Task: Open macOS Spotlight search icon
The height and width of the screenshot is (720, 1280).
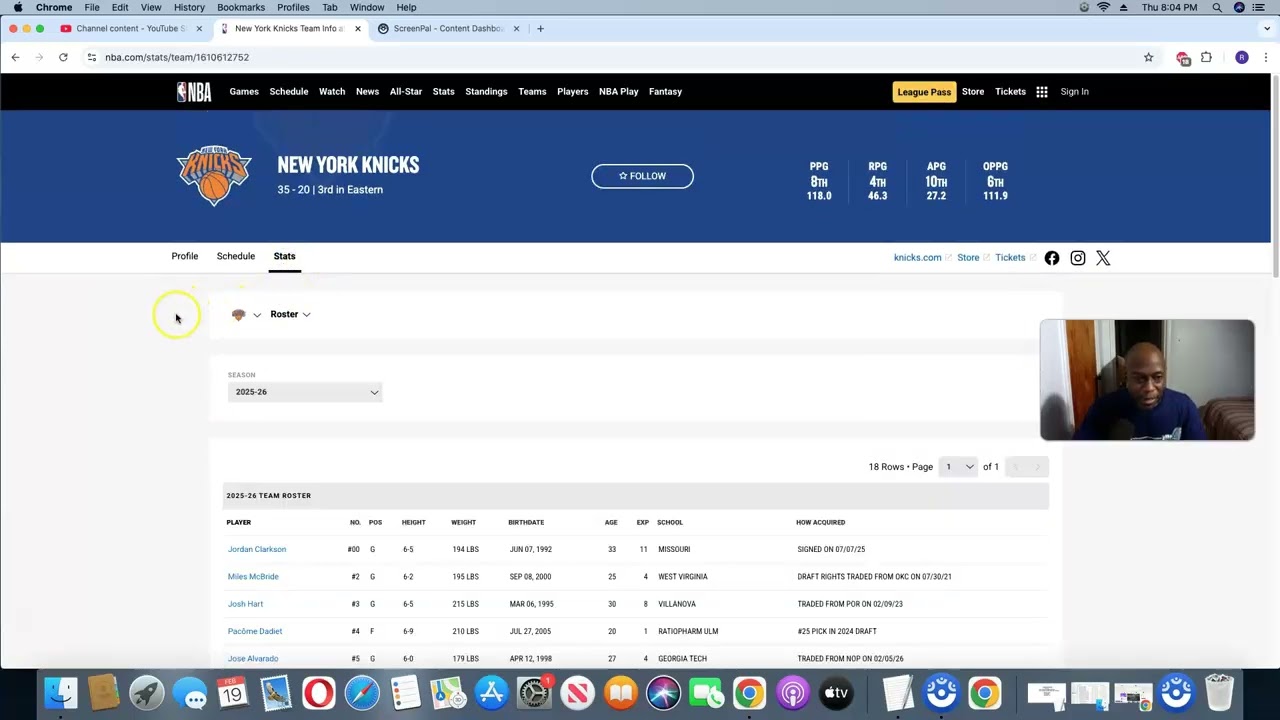Action: (x=1217, y=7)
